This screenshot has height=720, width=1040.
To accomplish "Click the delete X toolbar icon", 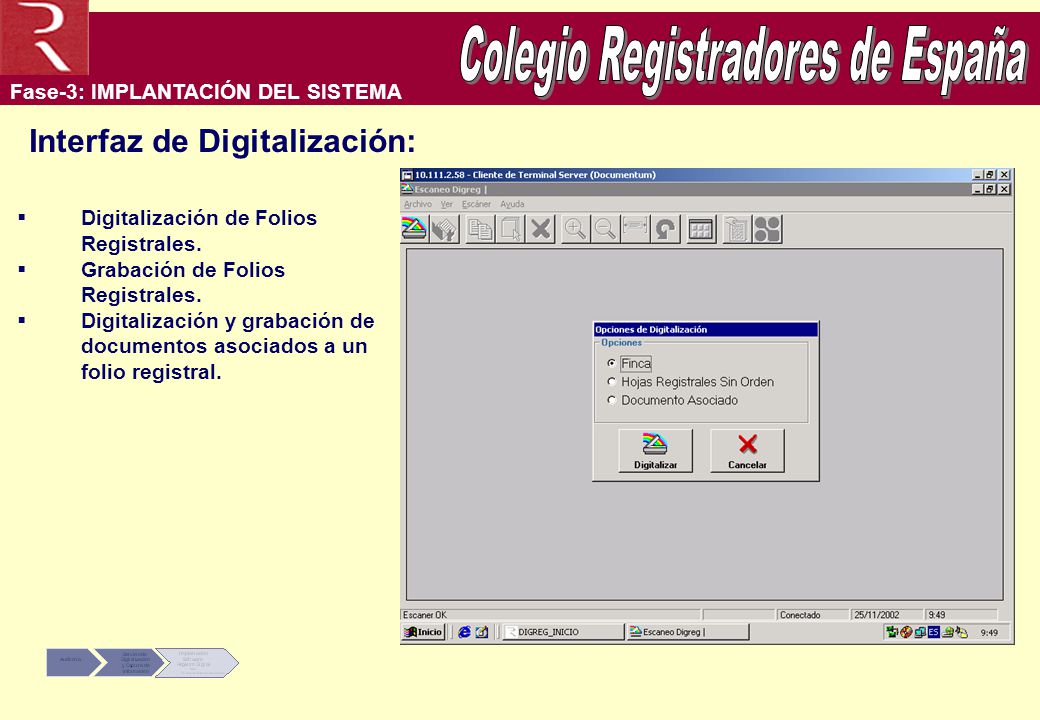I will pos(541,229).
